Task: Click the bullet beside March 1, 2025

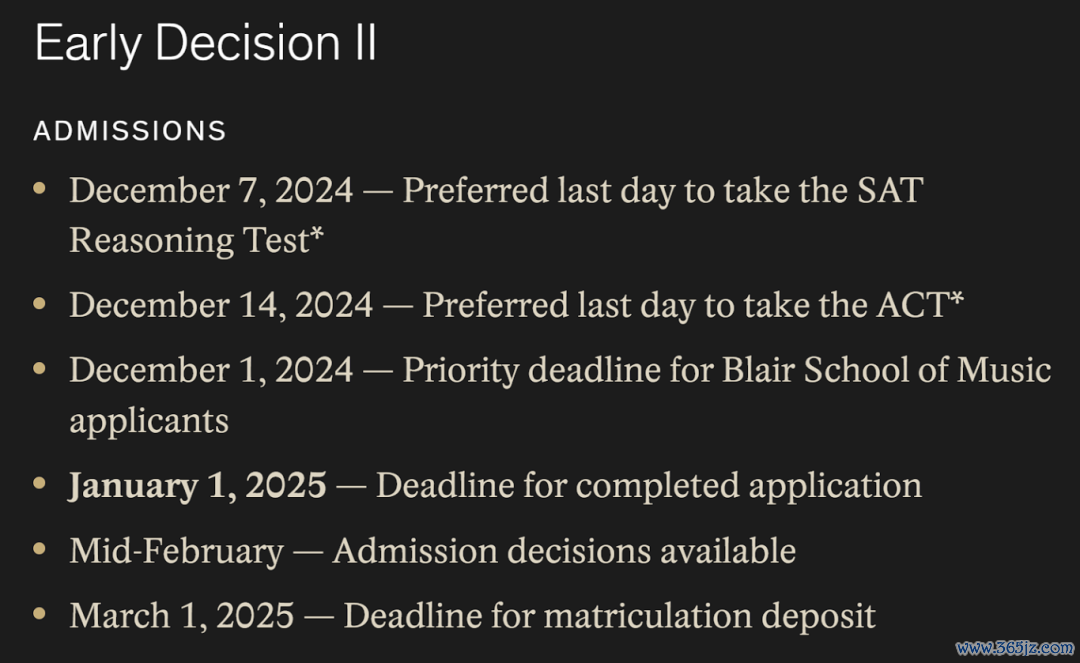Action: (x=39, y=613)
